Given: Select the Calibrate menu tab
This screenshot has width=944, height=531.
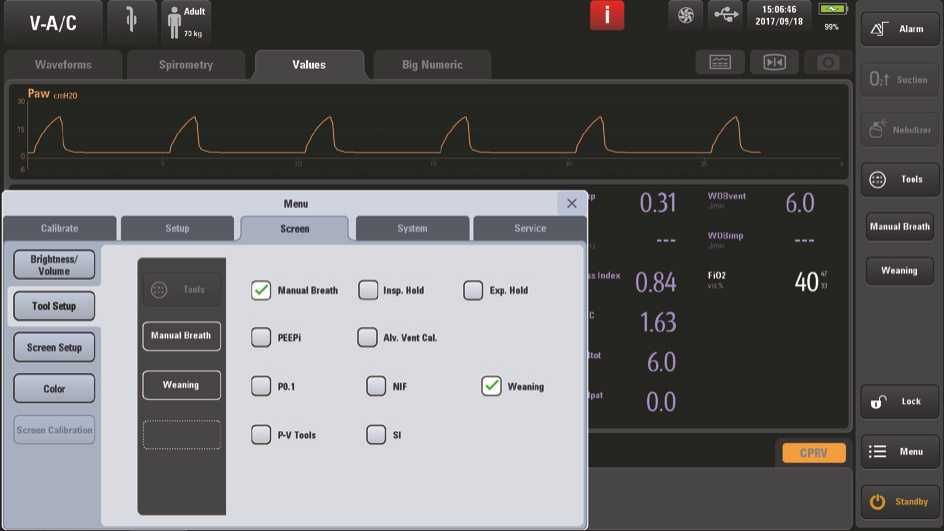Looking at the screenshot, I should [x=59, y=229].
